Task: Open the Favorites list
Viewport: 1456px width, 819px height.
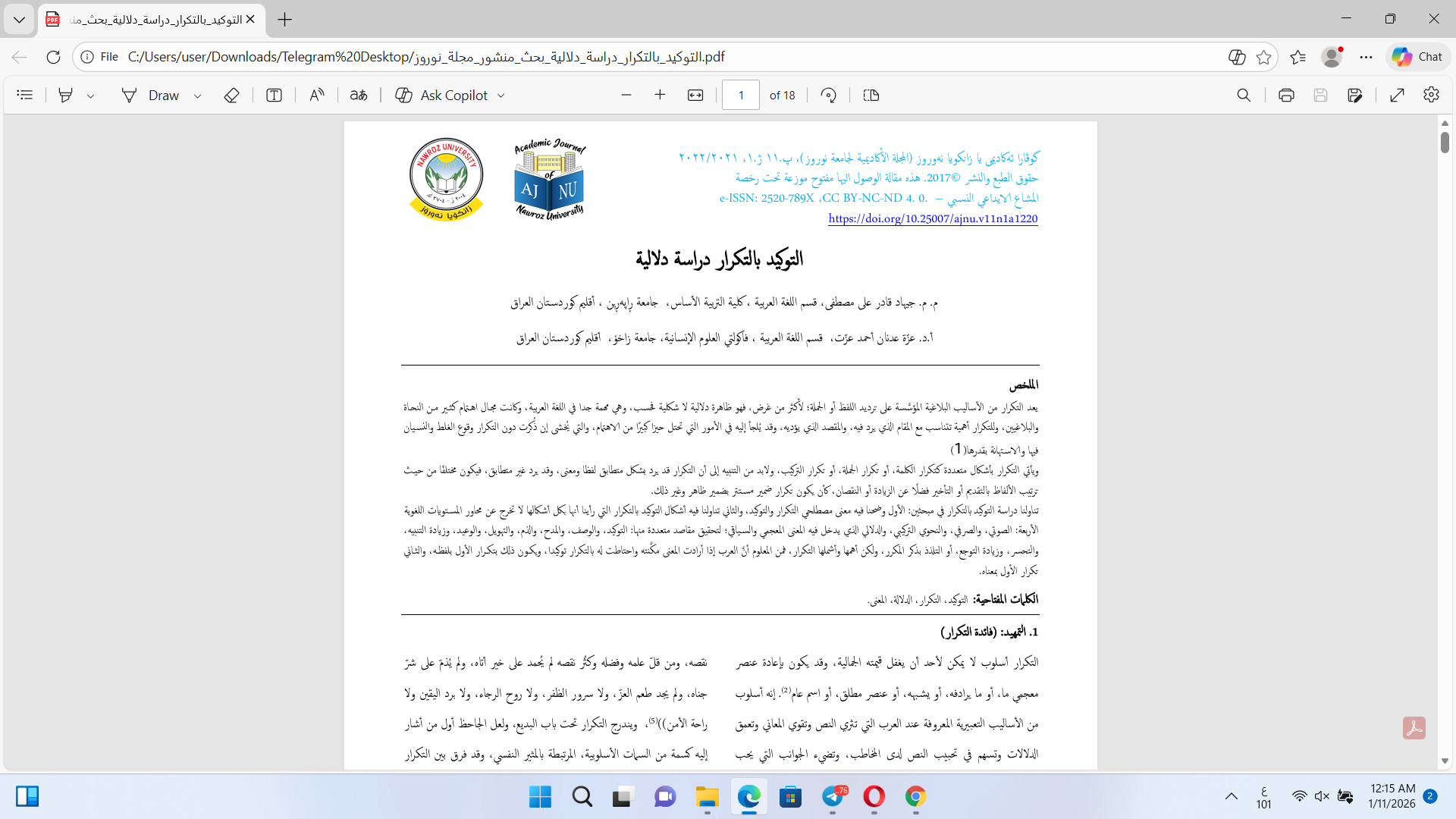Action: tap(1298, 57)
